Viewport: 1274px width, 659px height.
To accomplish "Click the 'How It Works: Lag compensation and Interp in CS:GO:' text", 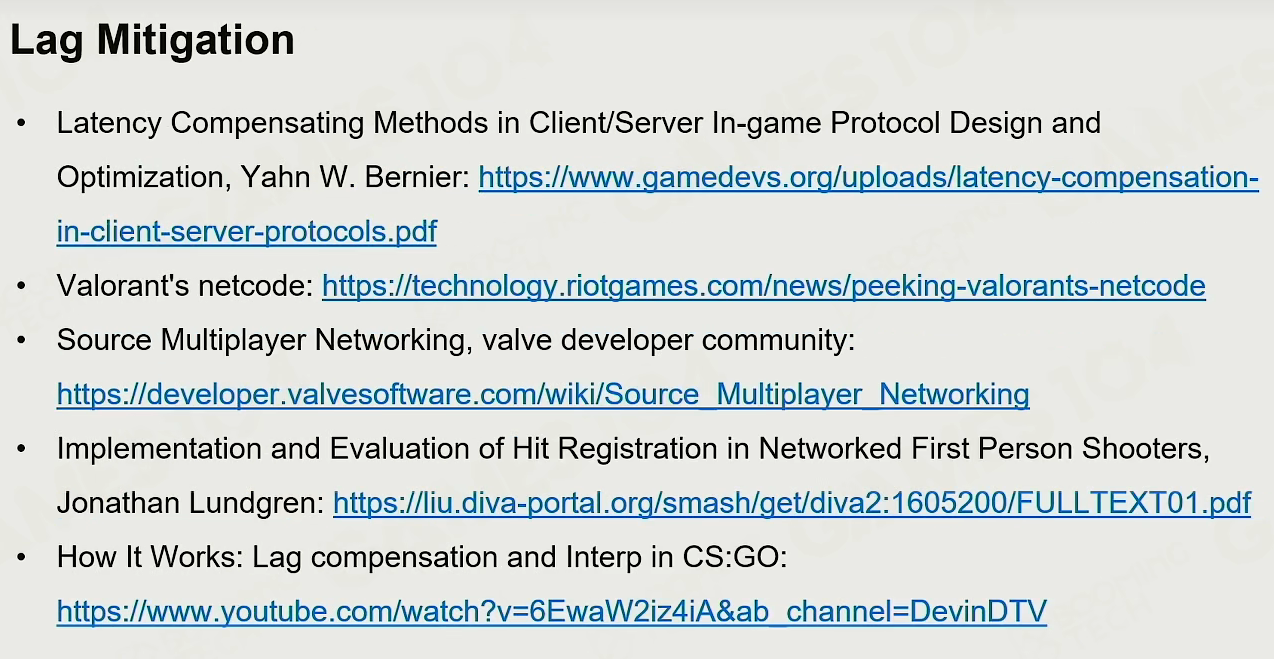I will (x=422, y=556).
